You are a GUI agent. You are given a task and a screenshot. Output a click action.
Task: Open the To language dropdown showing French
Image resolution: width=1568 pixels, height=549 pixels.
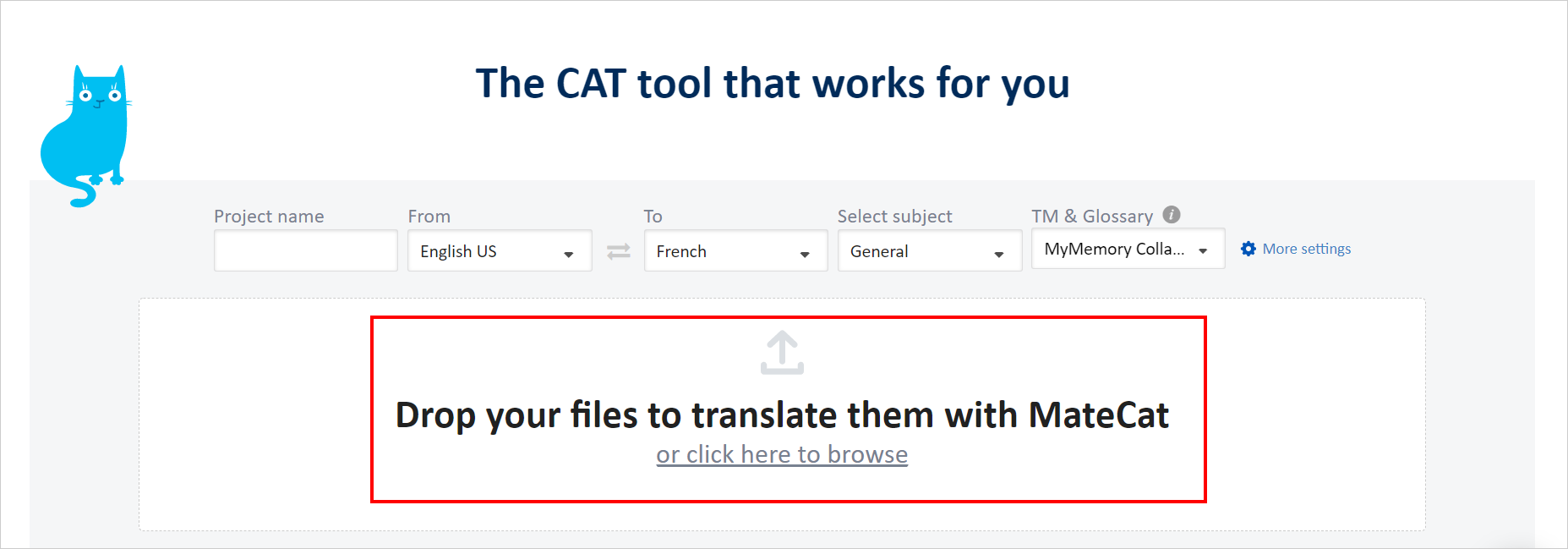pyautogui.click(x=727, y=251)
